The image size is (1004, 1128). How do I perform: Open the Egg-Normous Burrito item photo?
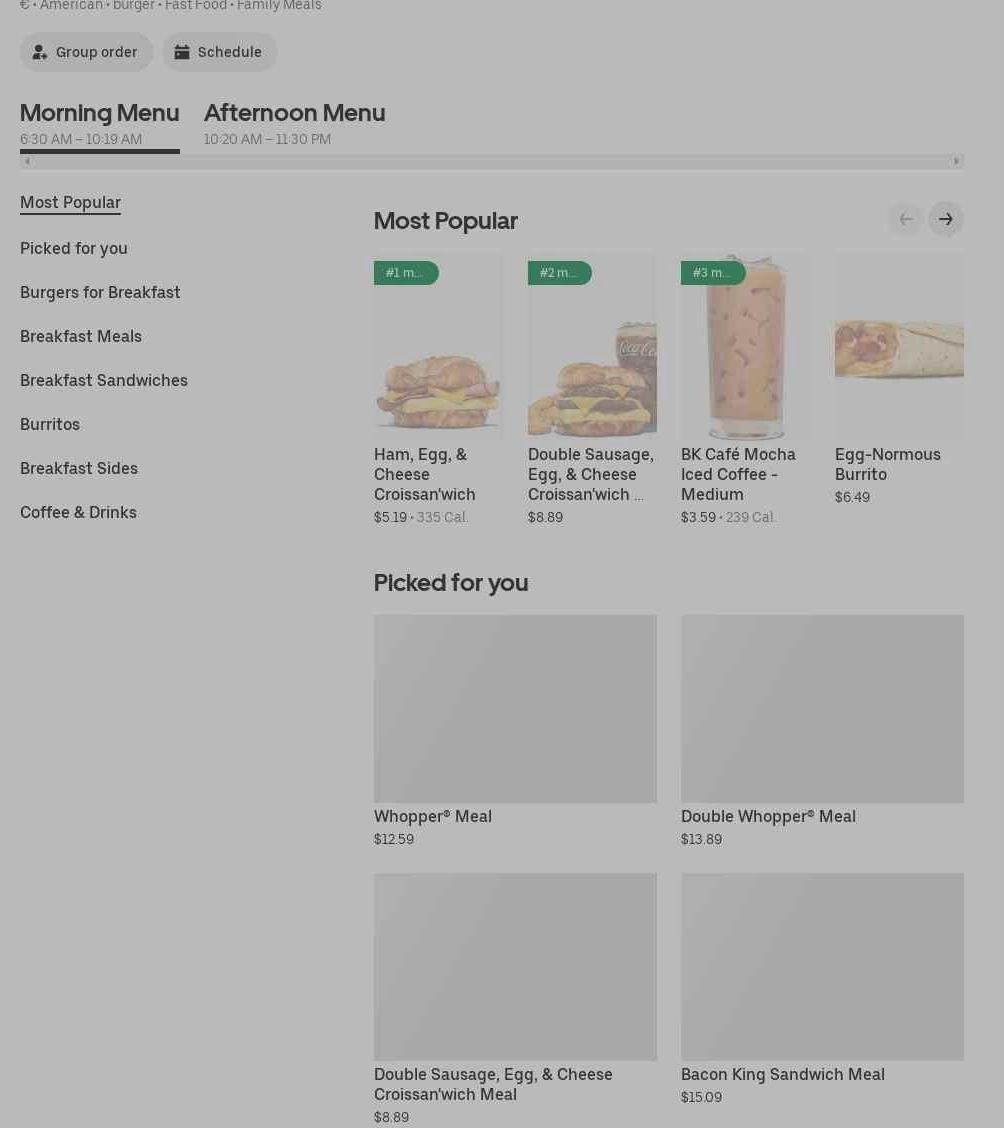pyautogui.click(x=899, y=346)
